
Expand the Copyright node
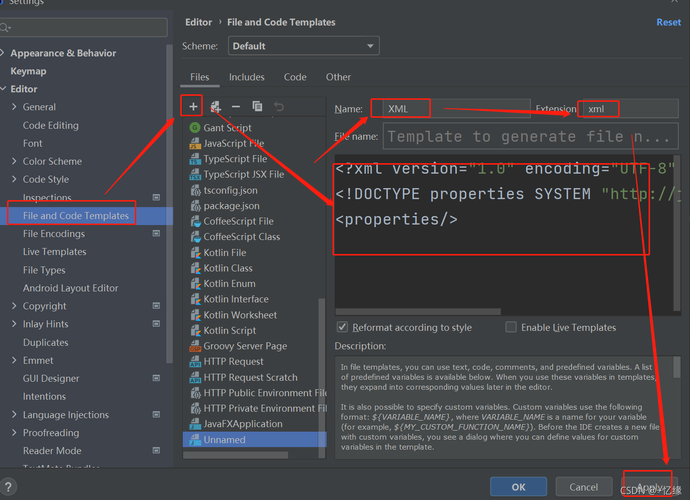pyautogui.click(x=14, y=306)
